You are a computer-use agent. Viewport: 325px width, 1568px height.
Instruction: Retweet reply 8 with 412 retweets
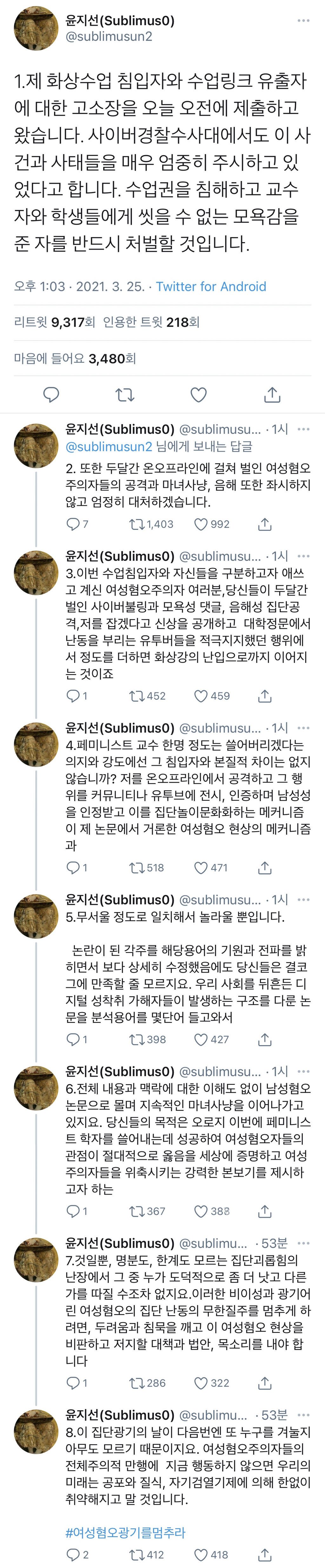(x=136, y=1555)
